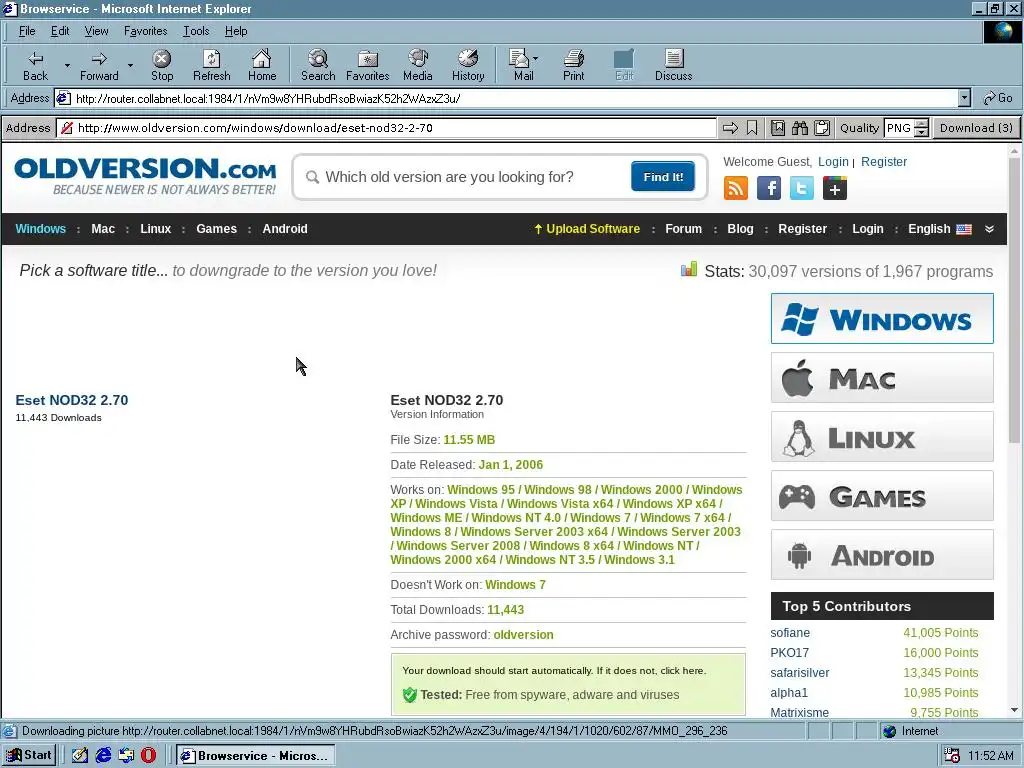Open the Twitter social icon
1024x768 pixels.
(801, 188)
